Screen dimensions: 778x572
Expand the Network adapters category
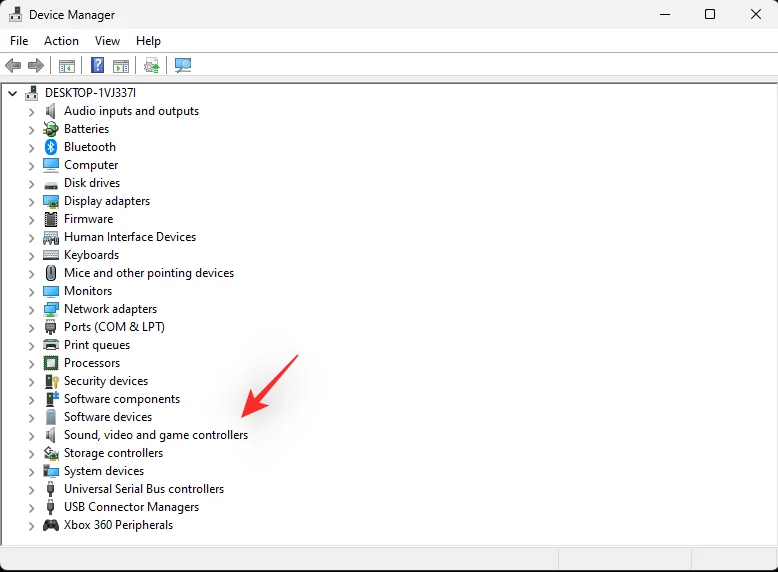[x=31, y=310]
